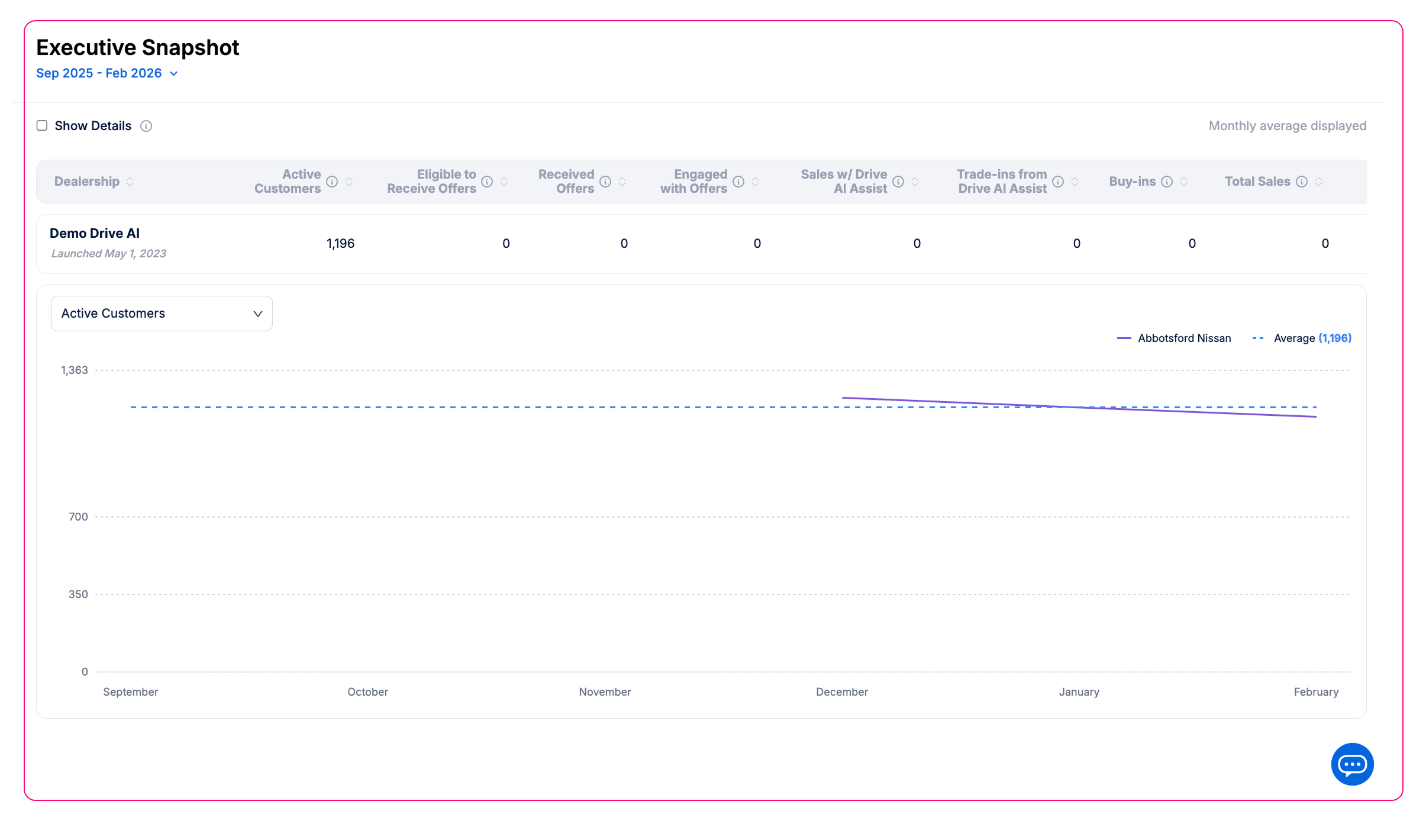
Task: Click Trade-ins from Drive AI Assist info icon
Action: click(1058, 182)
